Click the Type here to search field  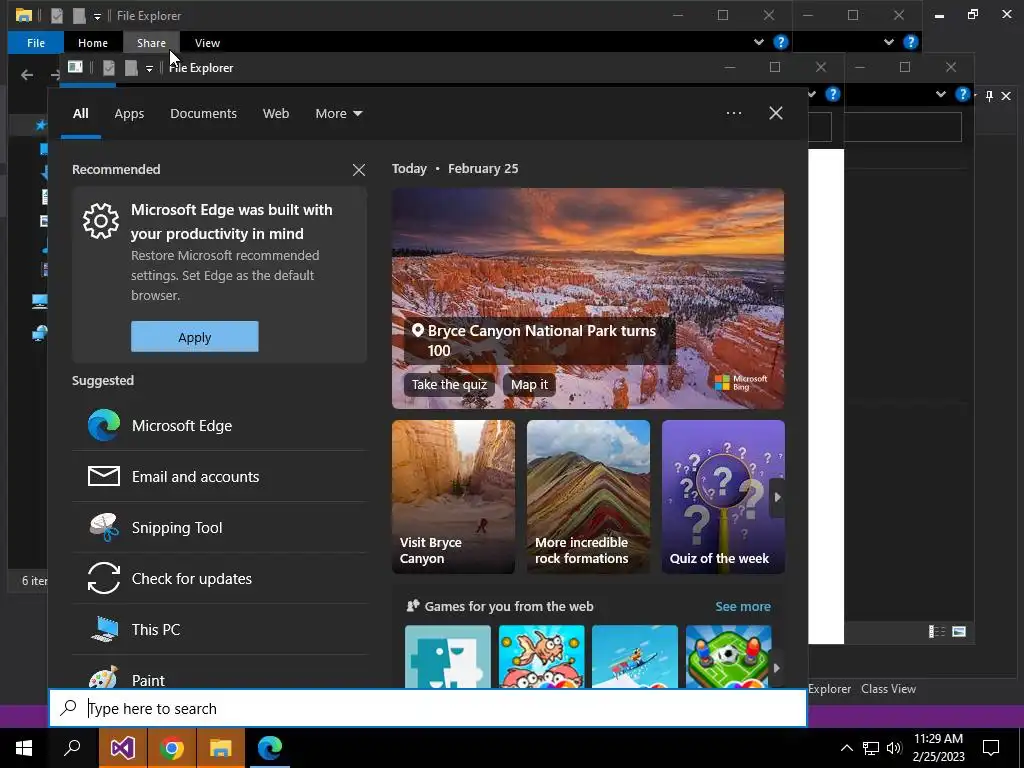(x=428, y=709)
